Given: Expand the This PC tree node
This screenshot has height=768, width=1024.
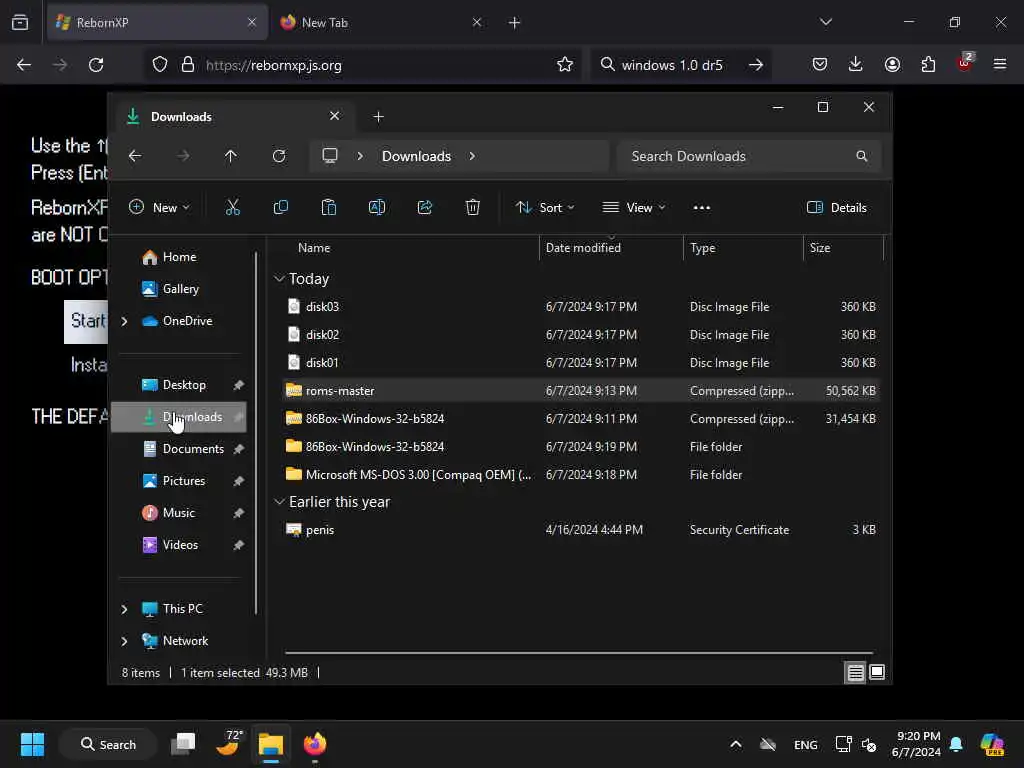Looking at the screenshot, I should (x=124, y=609).
